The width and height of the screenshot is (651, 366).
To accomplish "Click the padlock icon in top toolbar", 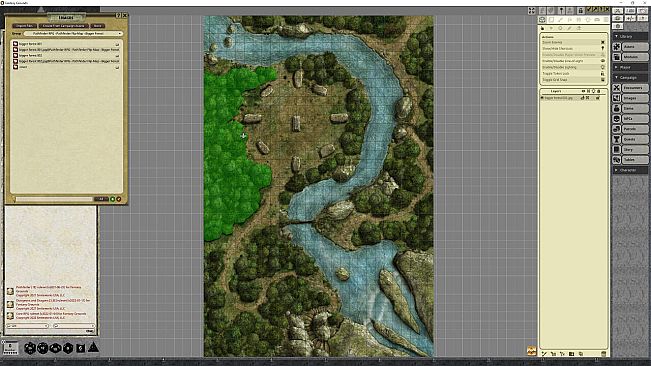I will coord(580,10).
